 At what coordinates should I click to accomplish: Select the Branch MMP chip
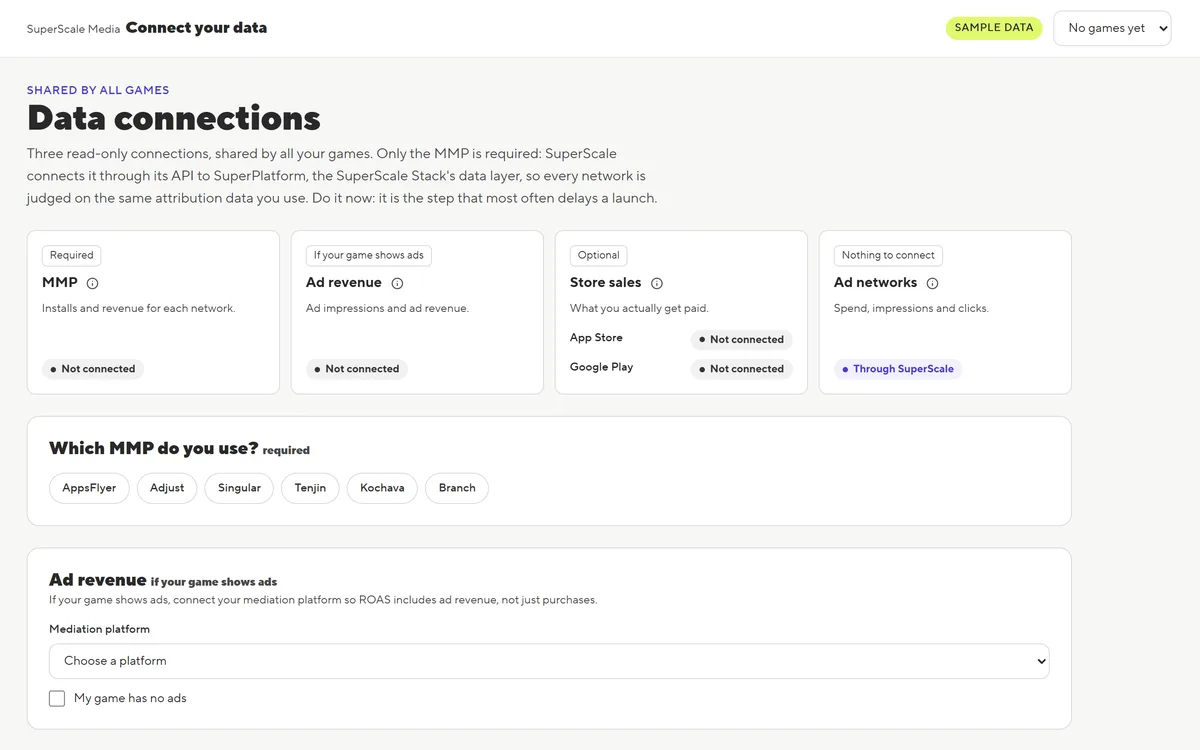click(x=457, y=488)
